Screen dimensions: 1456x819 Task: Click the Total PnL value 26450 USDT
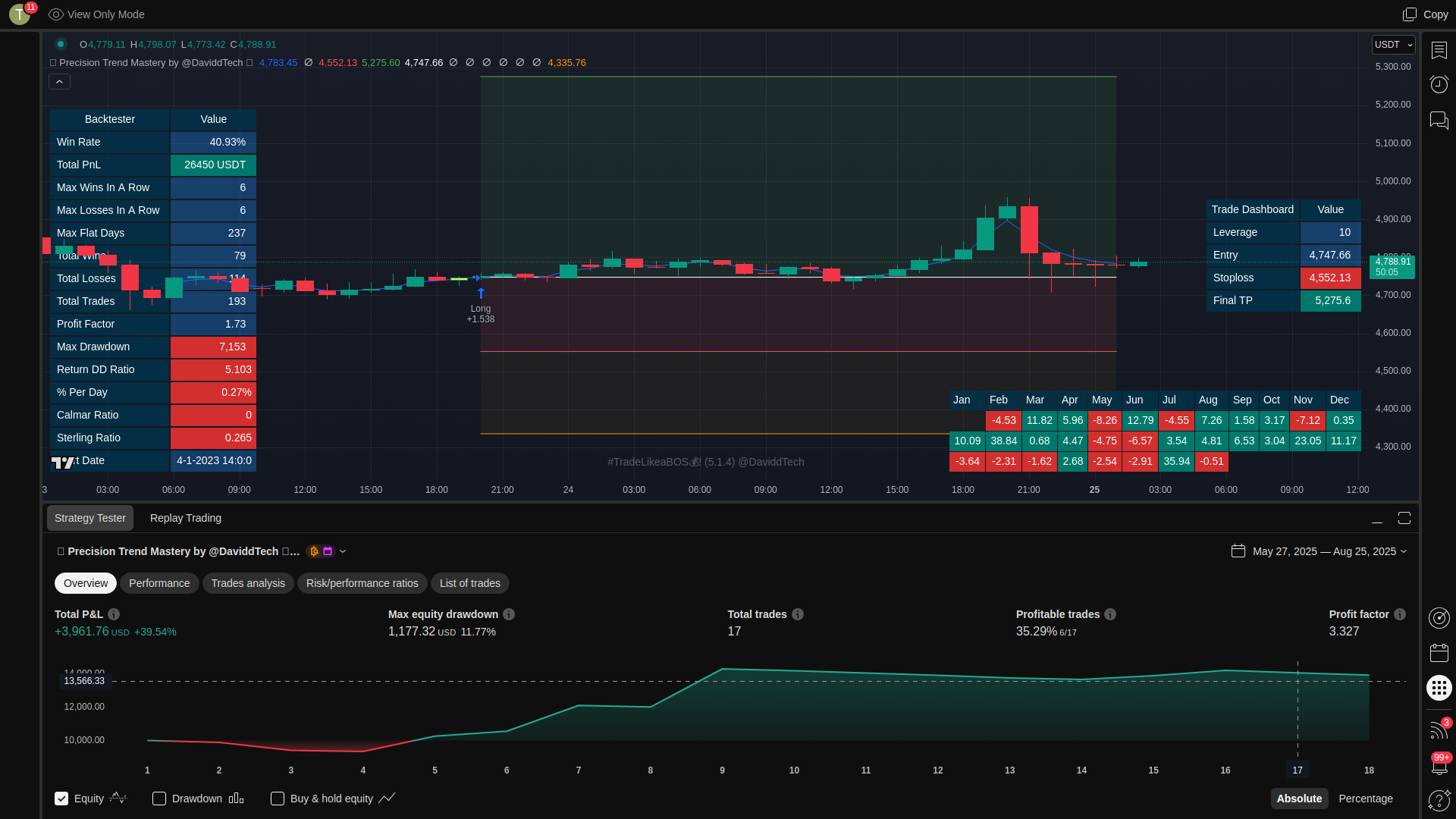point(214,165)
